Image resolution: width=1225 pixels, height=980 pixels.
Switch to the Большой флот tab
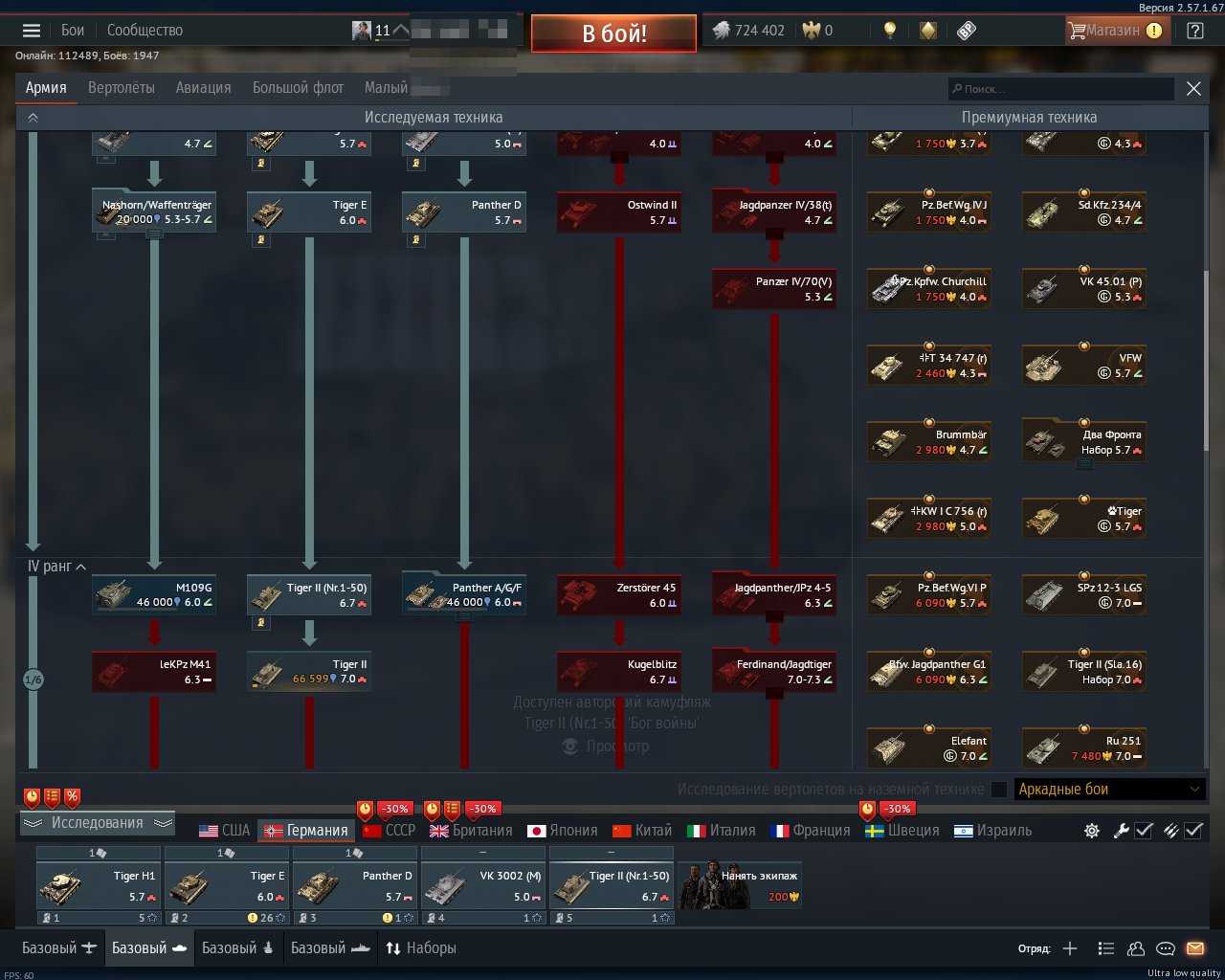298,88
